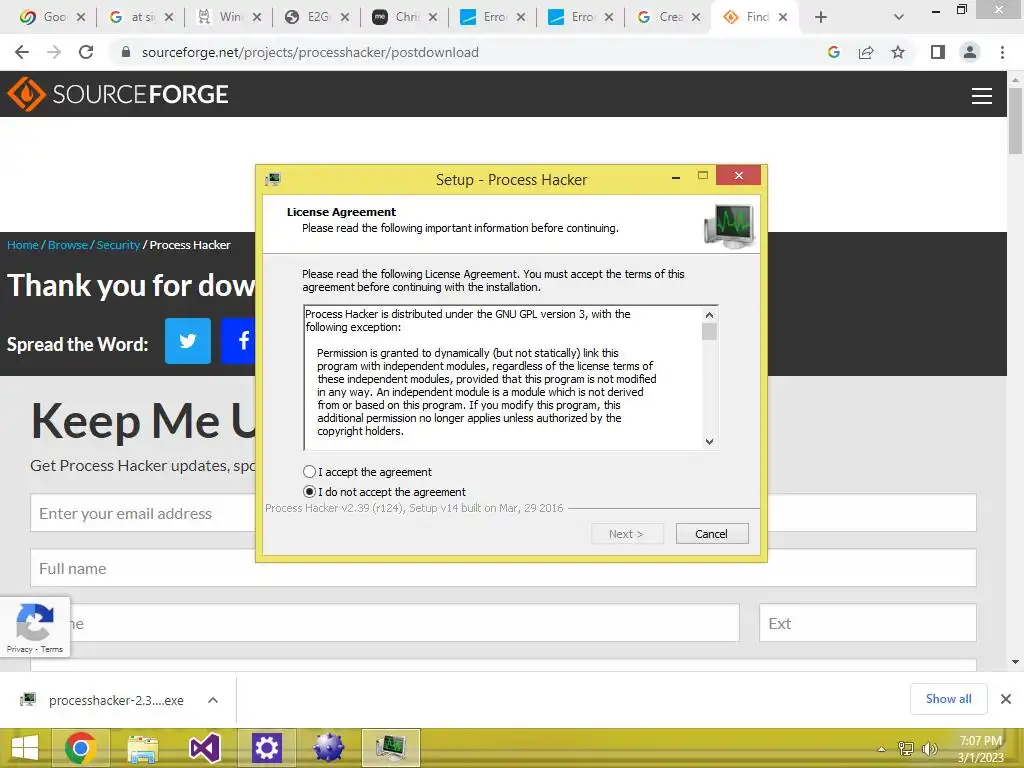Viewport: 1024px width, 768px height.
Task: Select 'I do not accept the agreement' option
Action: pos(310,492)
